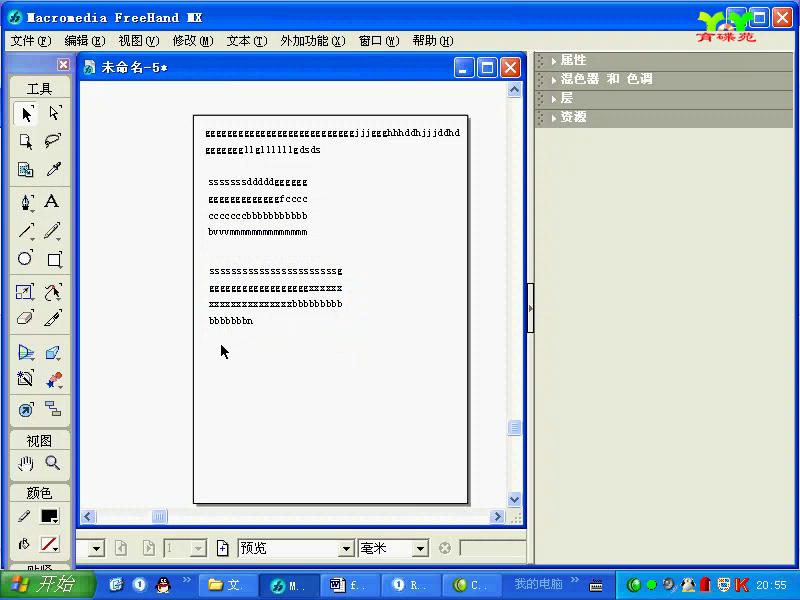This screenshot has height=600, width=800.
Task: Click the 开始 Start button
Action: click(x=48, y=585)
